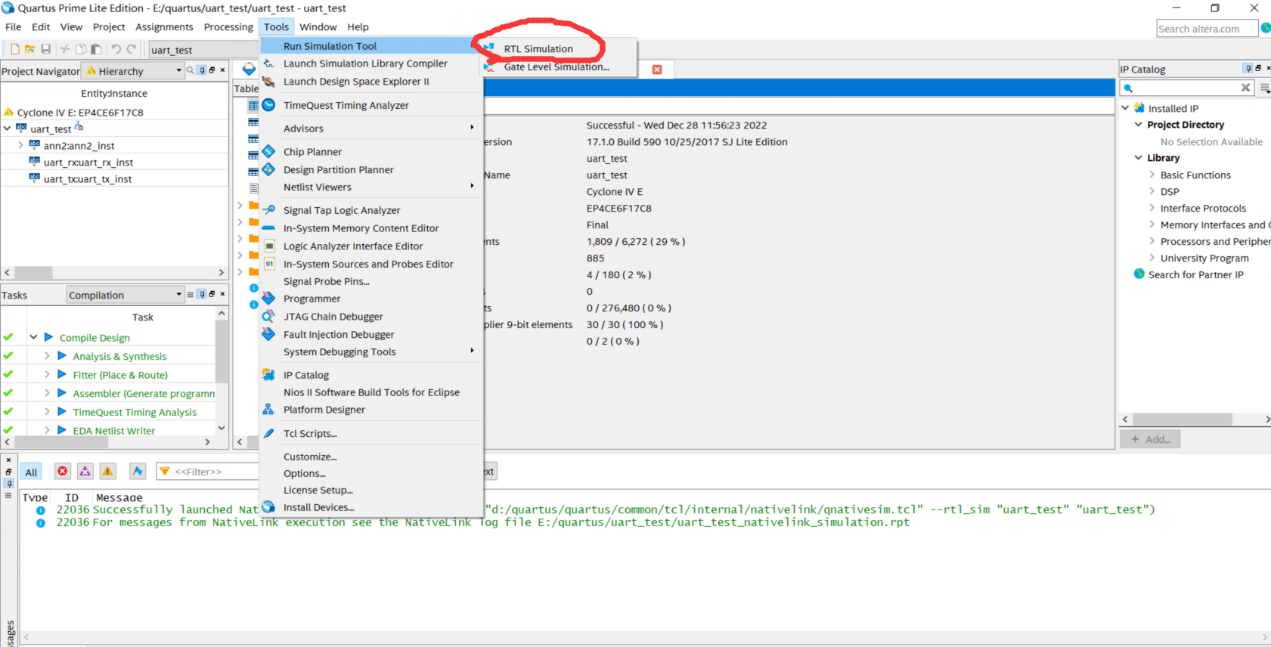Click the TimeQuest Timing Analyzer icon
This screenshot has height=647, width=1271.
pyautogui.click(x=268, y=105)
